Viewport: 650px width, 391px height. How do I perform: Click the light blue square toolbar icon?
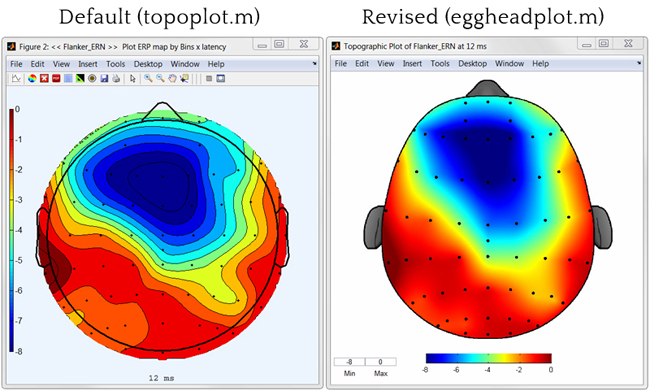click(x=68, y=78)
